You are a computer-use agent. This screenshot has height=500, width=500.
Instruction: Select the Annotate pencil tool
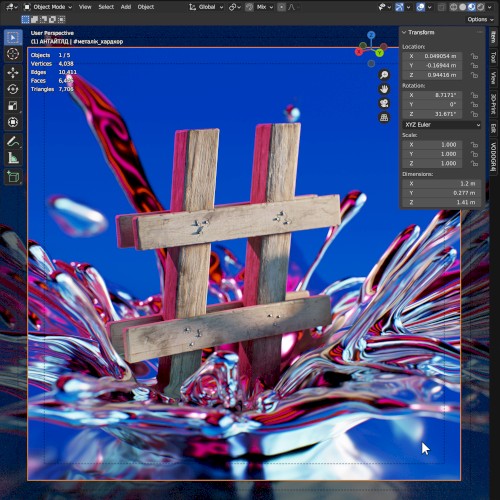[x=13, y=142]
